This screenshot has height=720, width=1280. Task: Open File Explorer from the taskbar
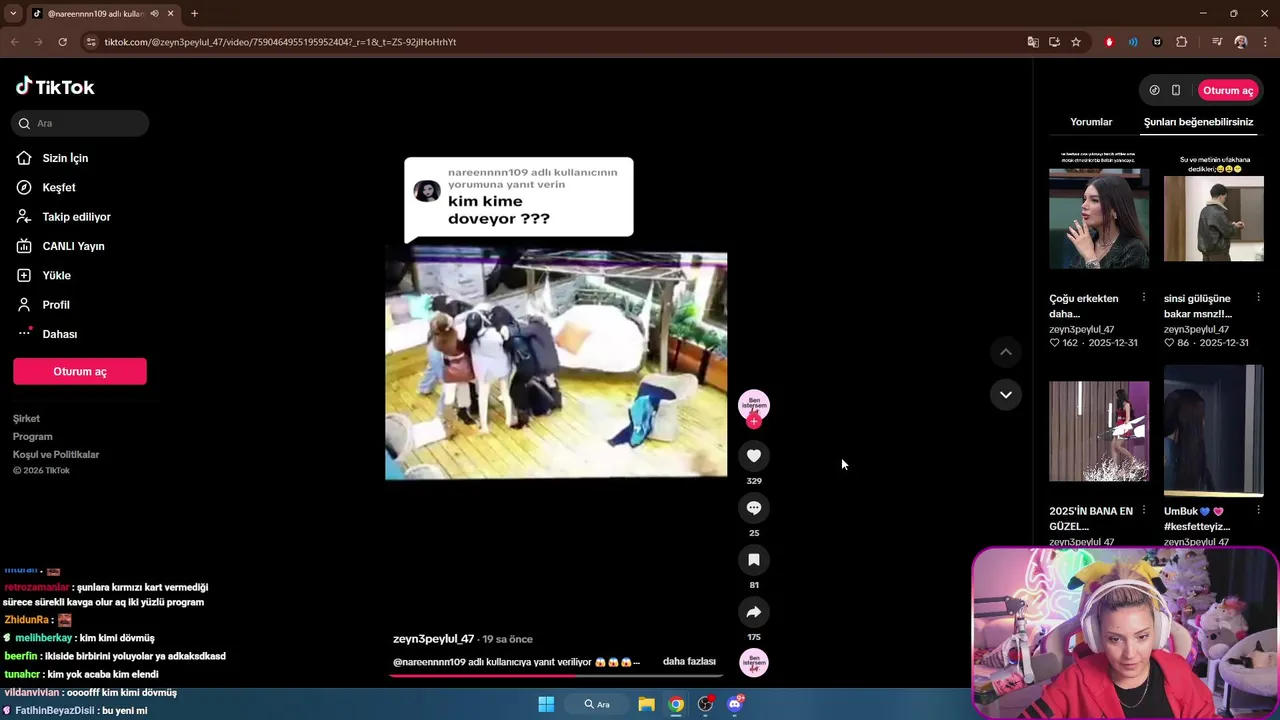click(x=646, y=704)
